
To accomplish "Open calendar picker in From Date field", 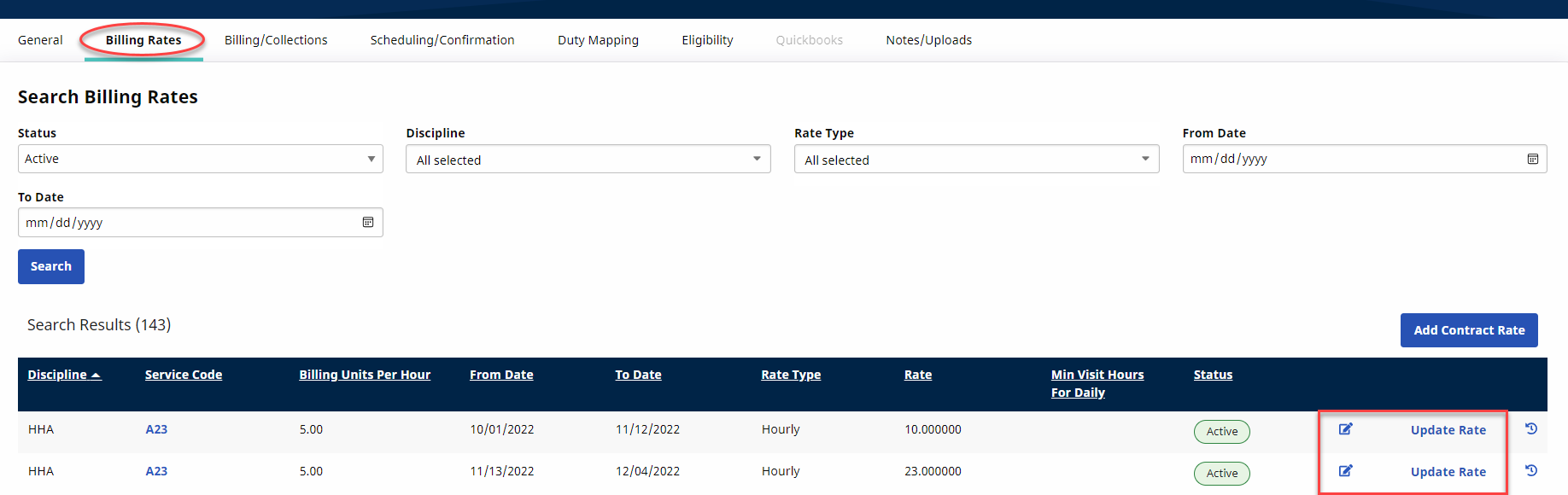I will tap(1532, 159).
